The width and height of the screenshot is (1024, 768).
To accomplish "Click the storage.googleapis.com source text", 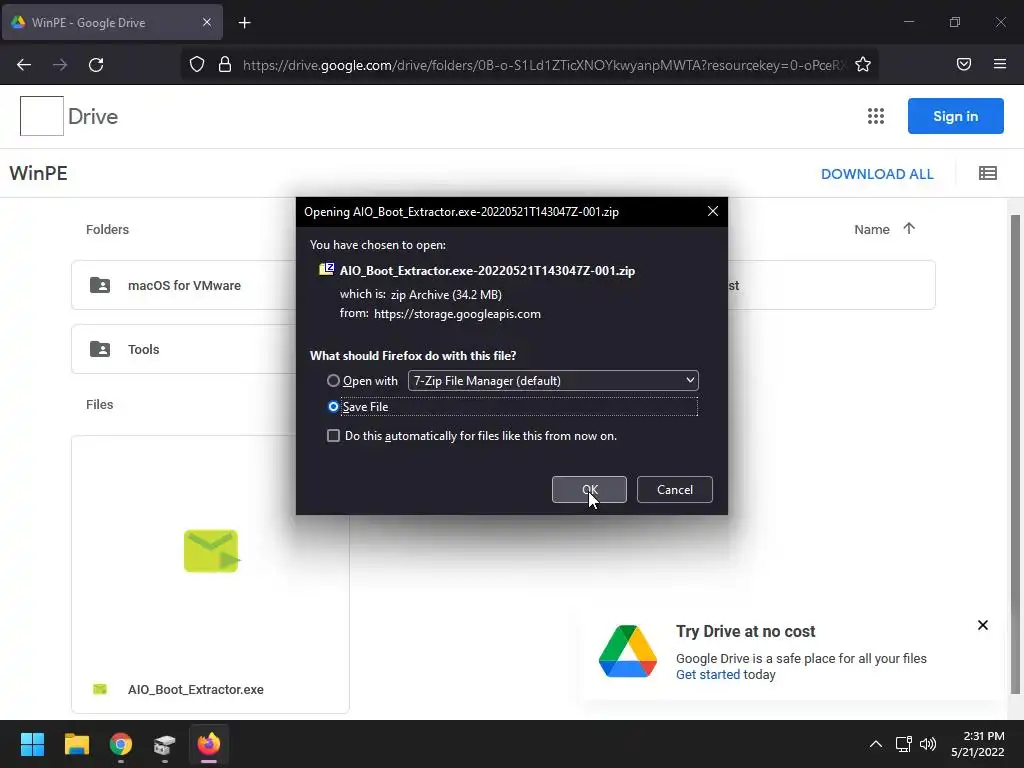I will (x=457, y=313).
